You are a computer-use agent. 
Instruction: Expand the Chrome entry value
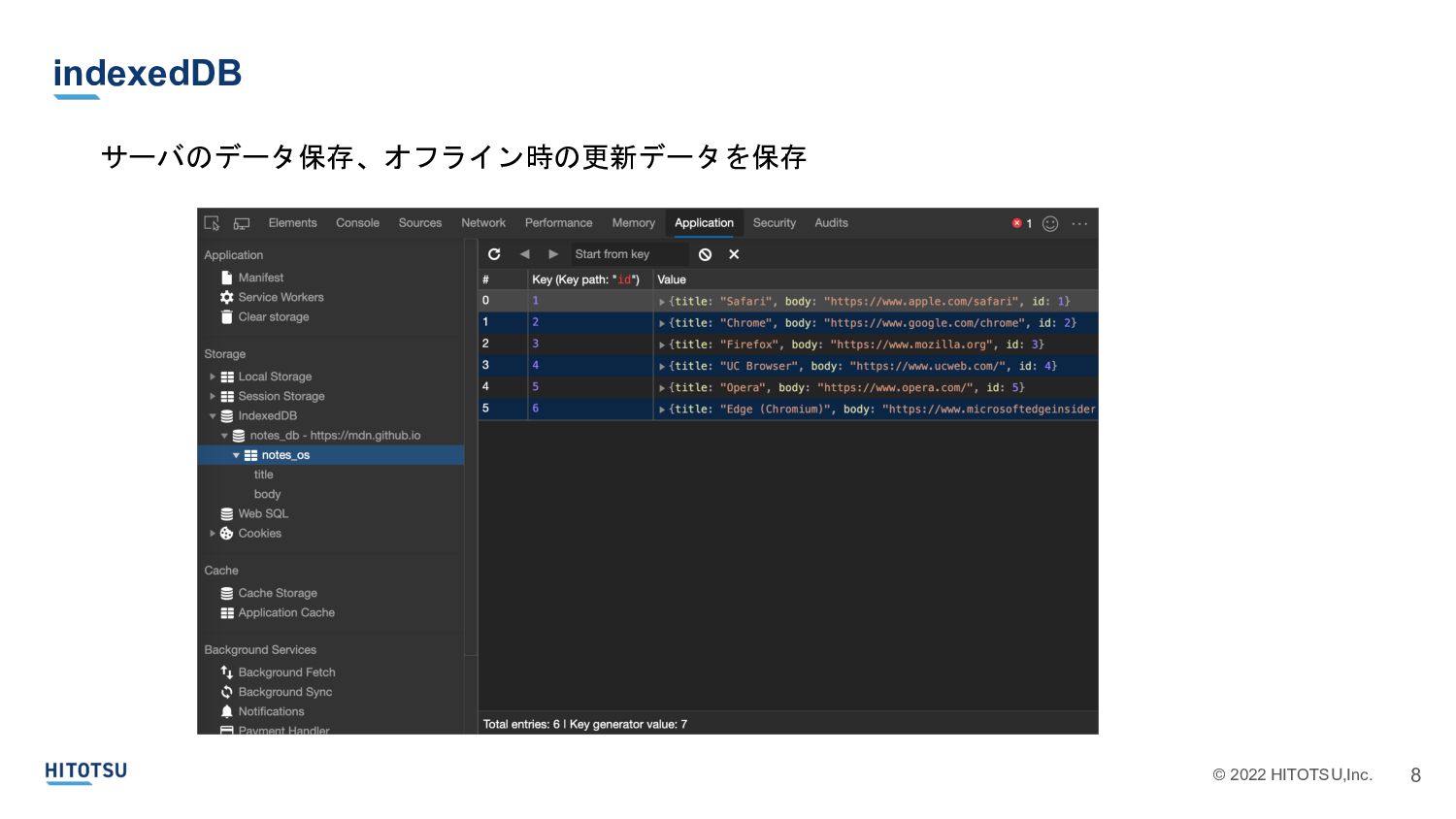pyautogui.click(x=662, y=323)
